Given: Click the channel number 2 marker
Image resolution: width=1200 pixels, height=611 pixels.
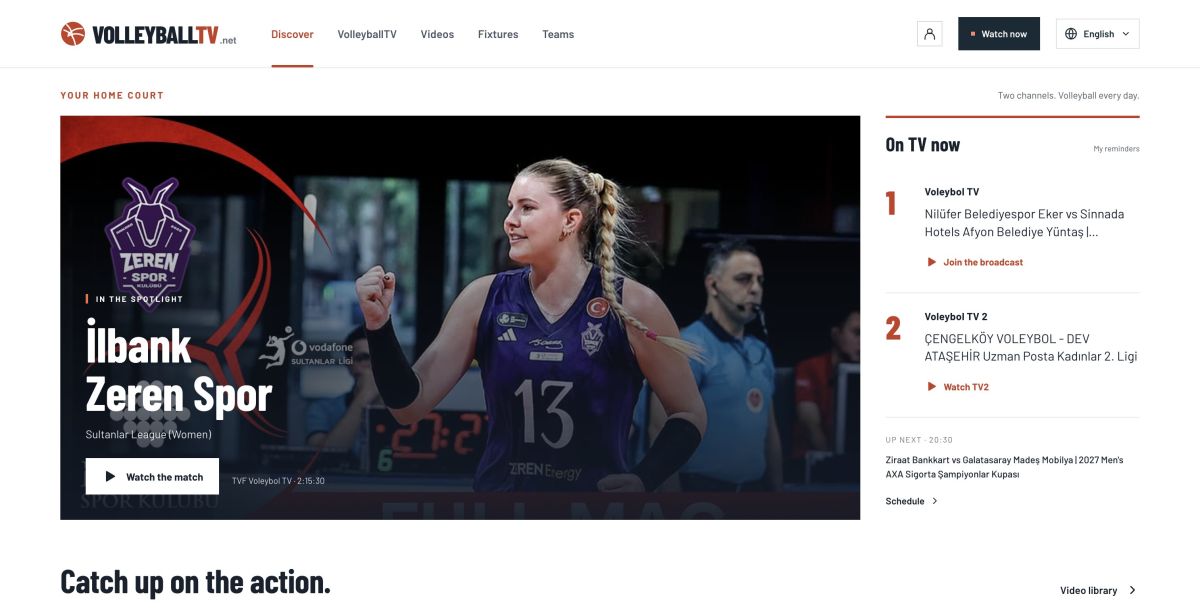Looking at the screenshot, I should [893, 328].
